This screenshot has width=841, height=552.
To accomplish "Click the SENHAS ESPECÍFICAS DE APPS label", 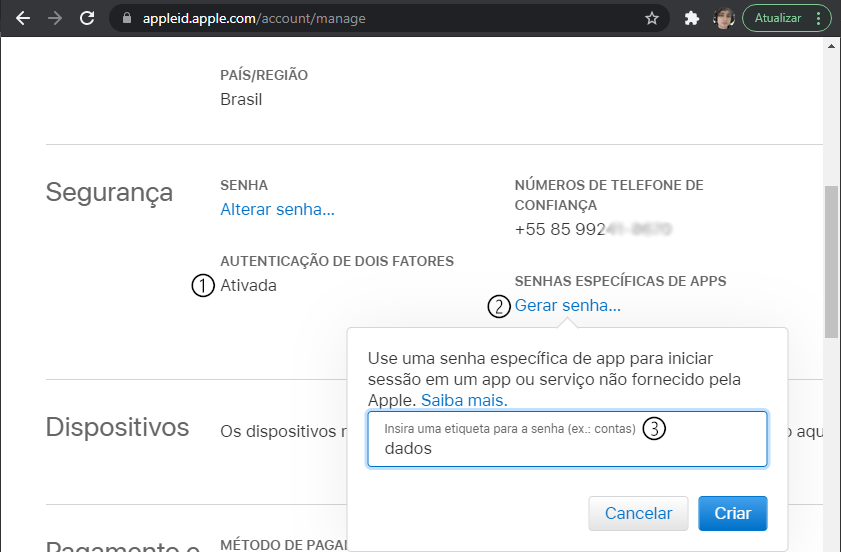I will (x=620, y=281).
